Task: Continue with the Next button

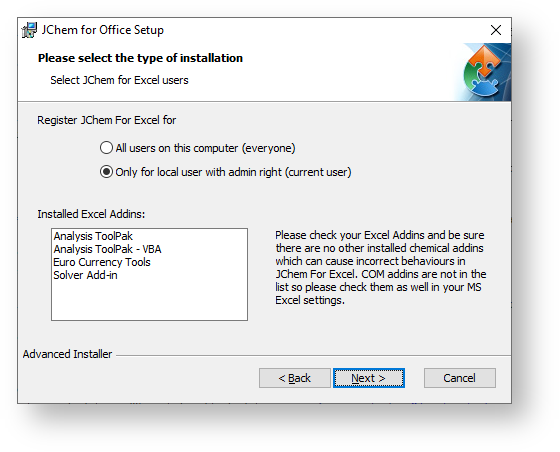Action: 369,378
